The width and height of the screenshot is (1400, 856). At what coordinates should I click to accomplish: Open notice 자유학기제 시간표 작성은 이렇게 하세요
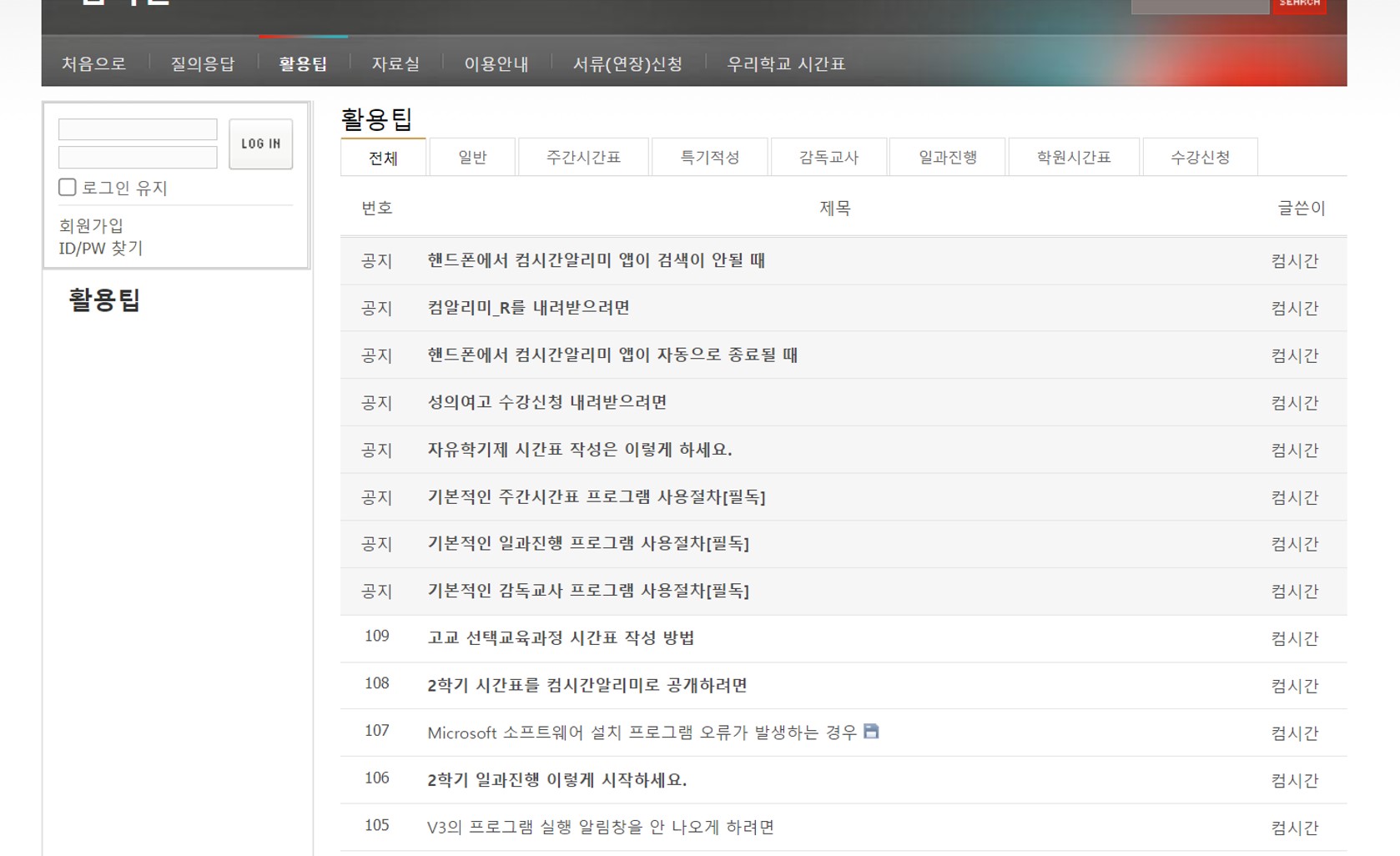click(580, 450)
